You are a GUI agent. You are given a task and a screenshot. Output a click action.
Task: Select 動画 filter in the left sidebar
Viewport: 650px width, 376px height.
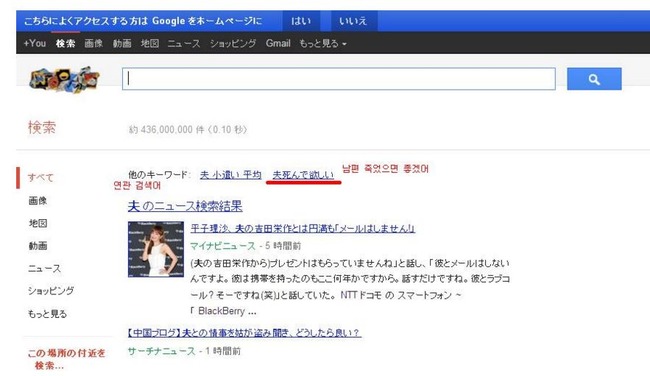[x=38, y=245]
